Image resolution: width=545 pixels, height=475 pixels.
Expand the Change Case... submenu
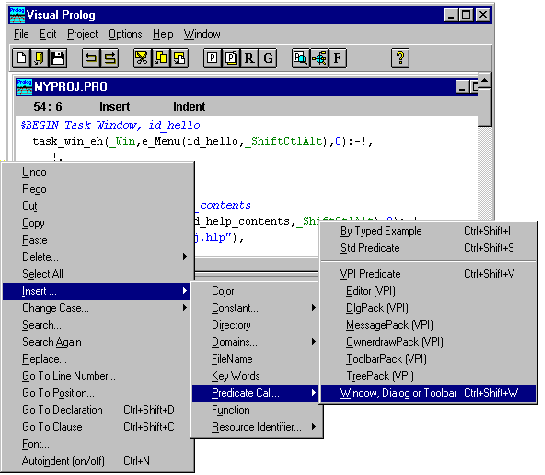(97, 308)
